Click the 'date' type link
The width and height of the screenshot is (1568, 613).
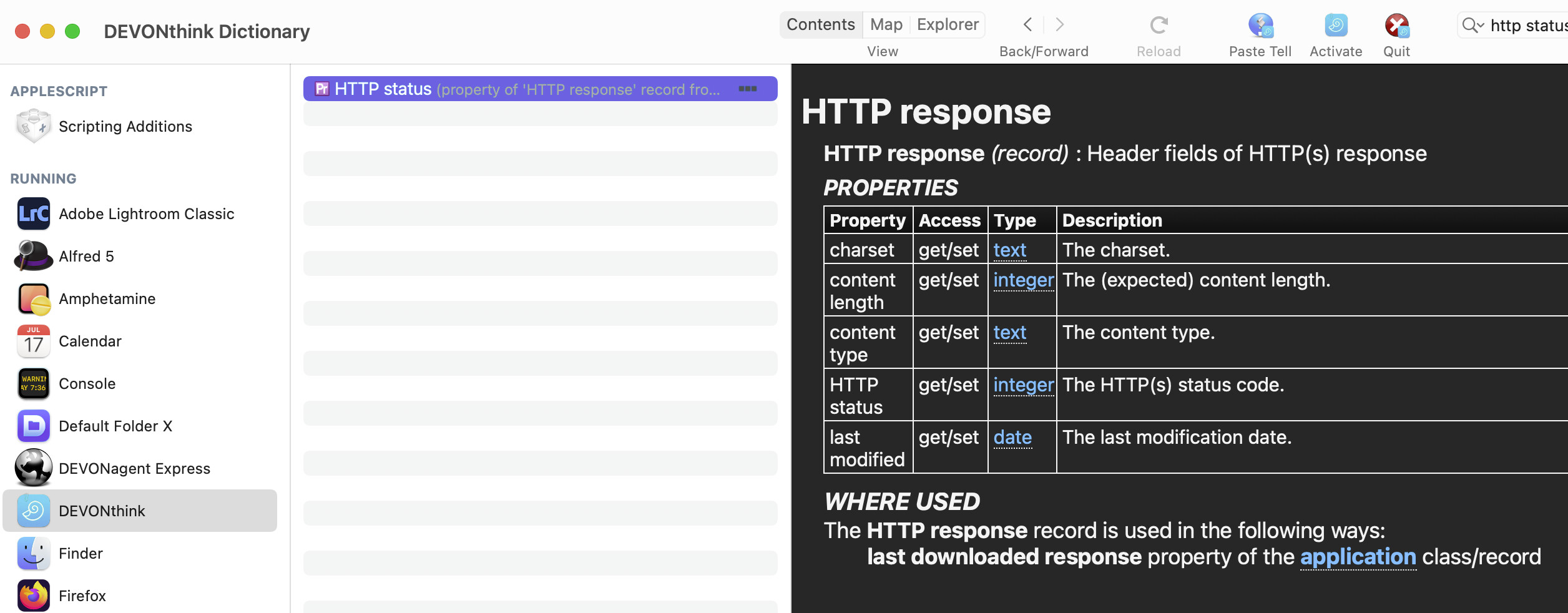pyautogui.click(x=1012, y=438)
